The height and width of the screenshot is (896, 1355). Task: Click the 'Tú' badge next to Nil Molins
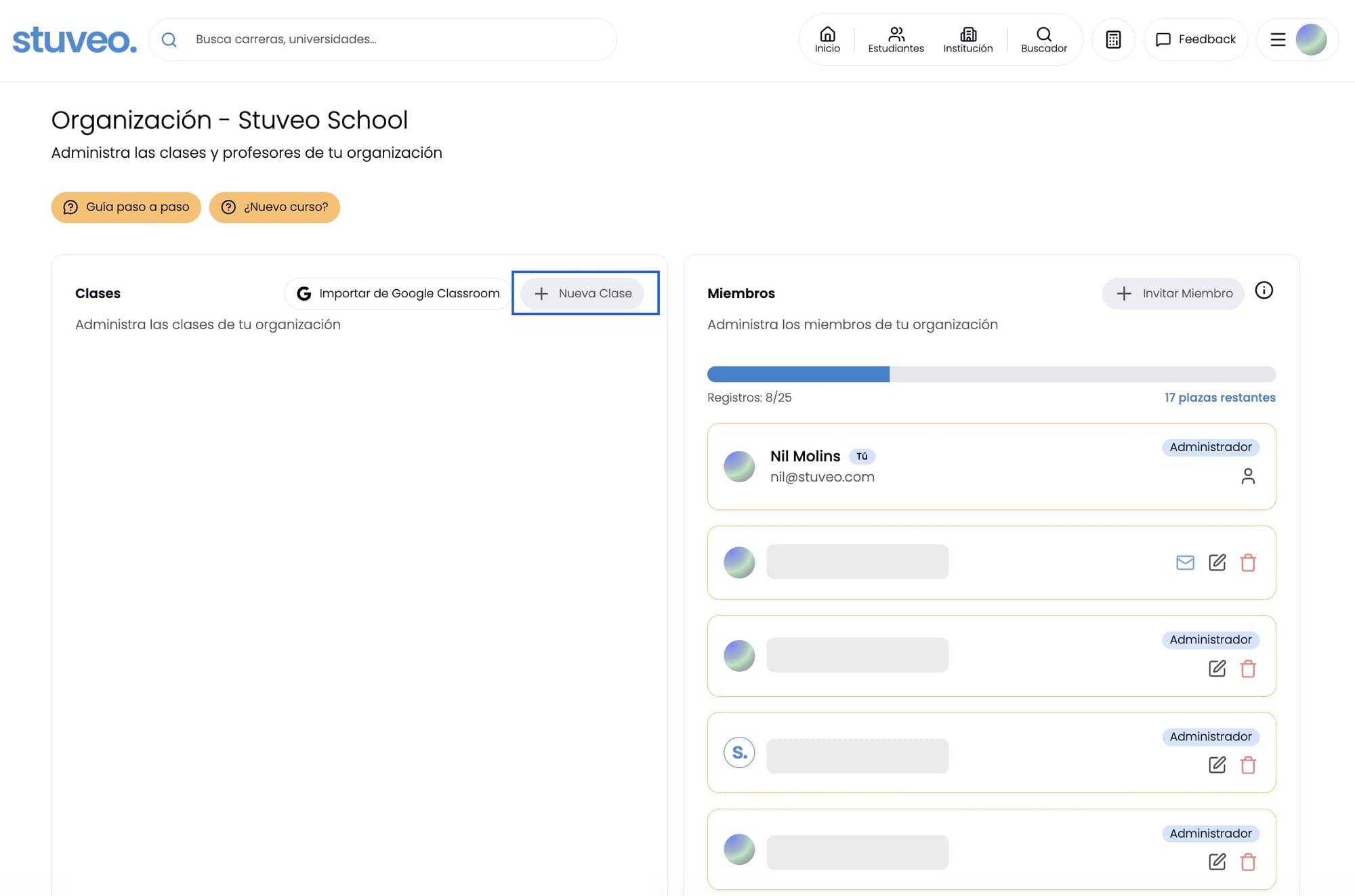tap(862, 456)
